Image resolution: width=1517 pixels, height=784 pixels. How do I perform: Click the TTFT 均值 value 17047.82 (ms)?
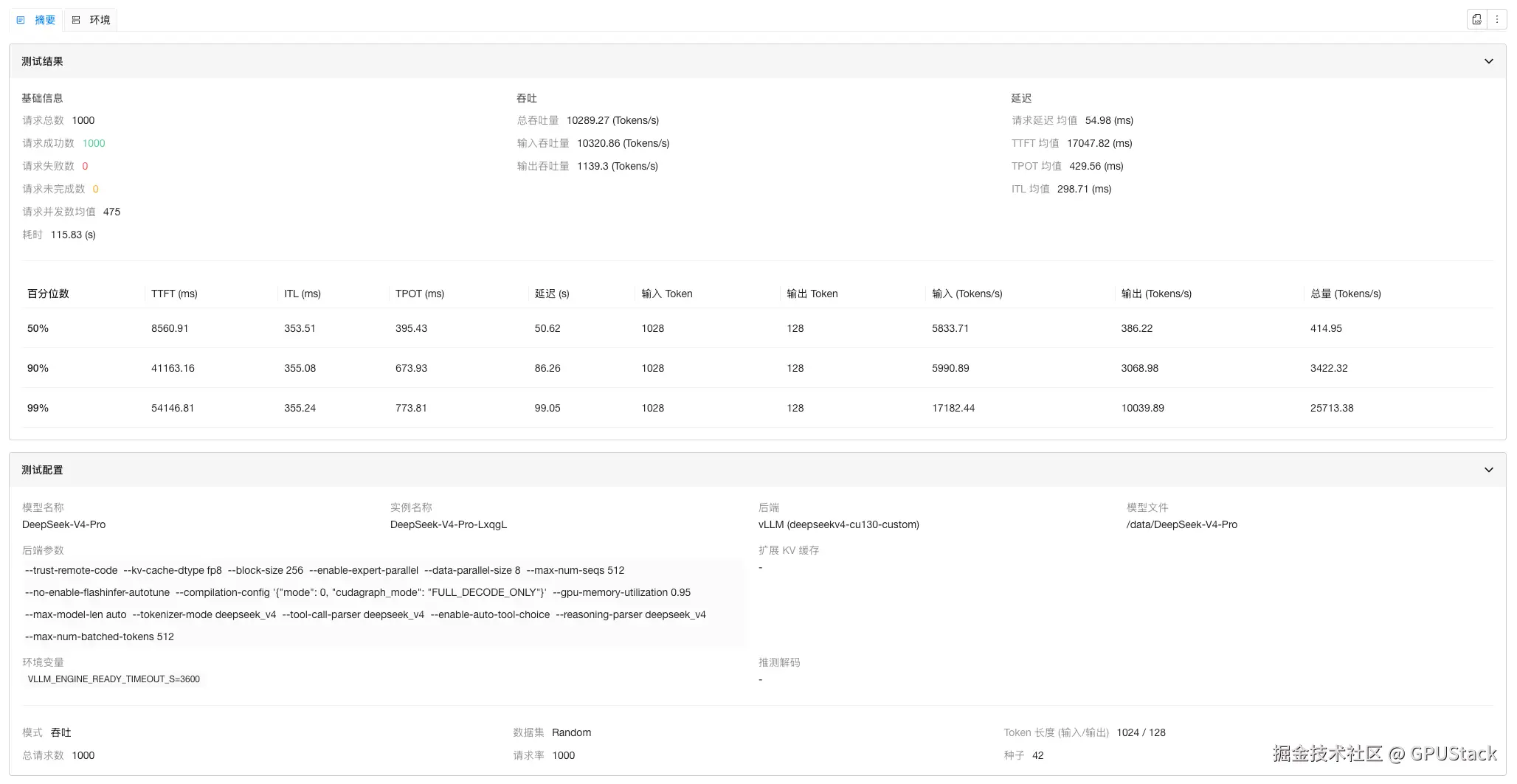[1099, 143]
